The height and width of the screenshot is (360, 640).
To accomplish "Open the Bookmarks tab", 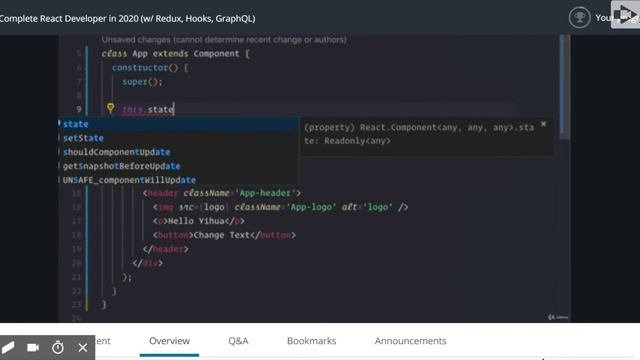I will tap(311, 341).
